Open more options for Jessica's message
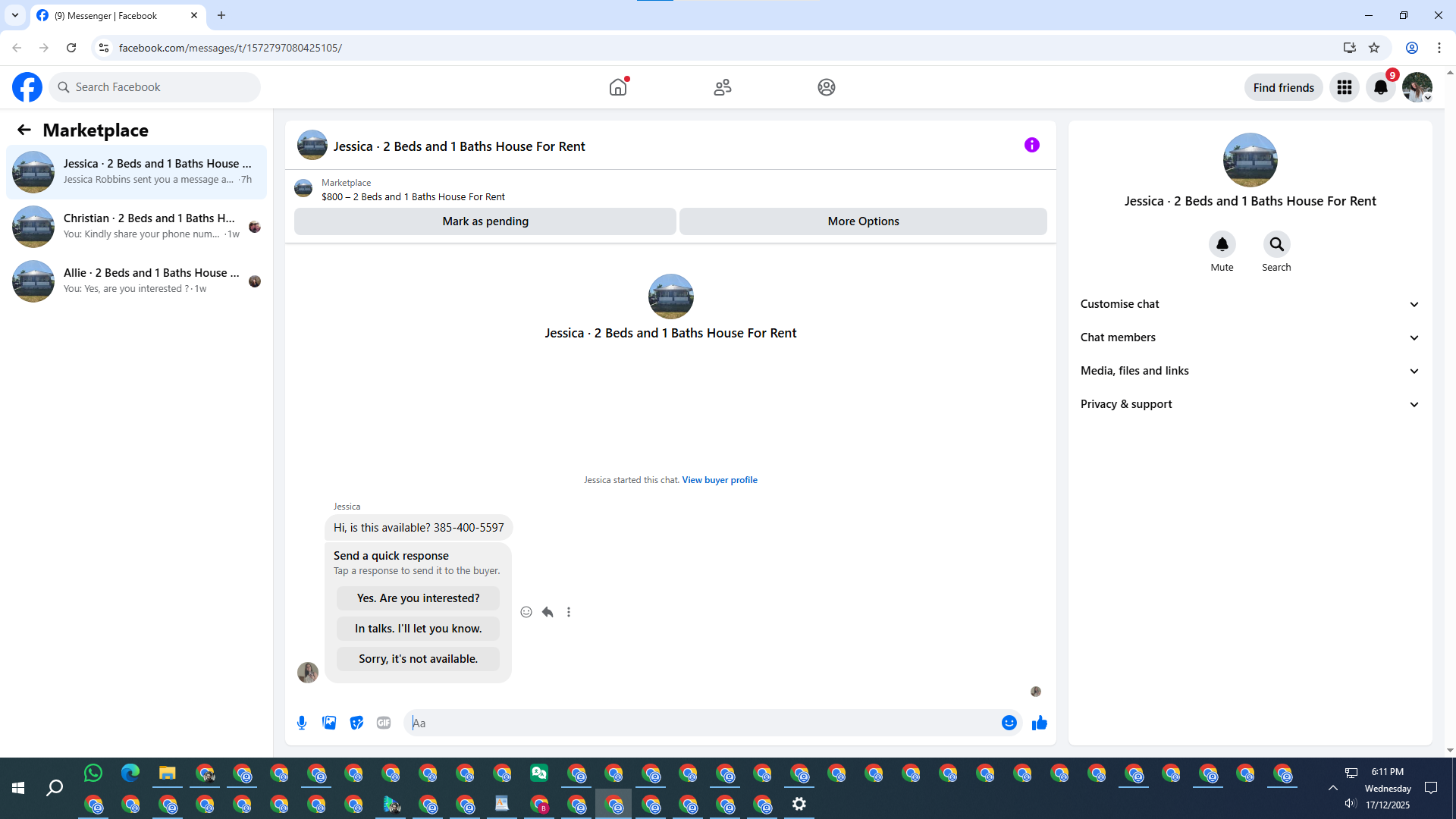Image resolution: width=1456 pixels, height=819 pixels. [569, 612]
